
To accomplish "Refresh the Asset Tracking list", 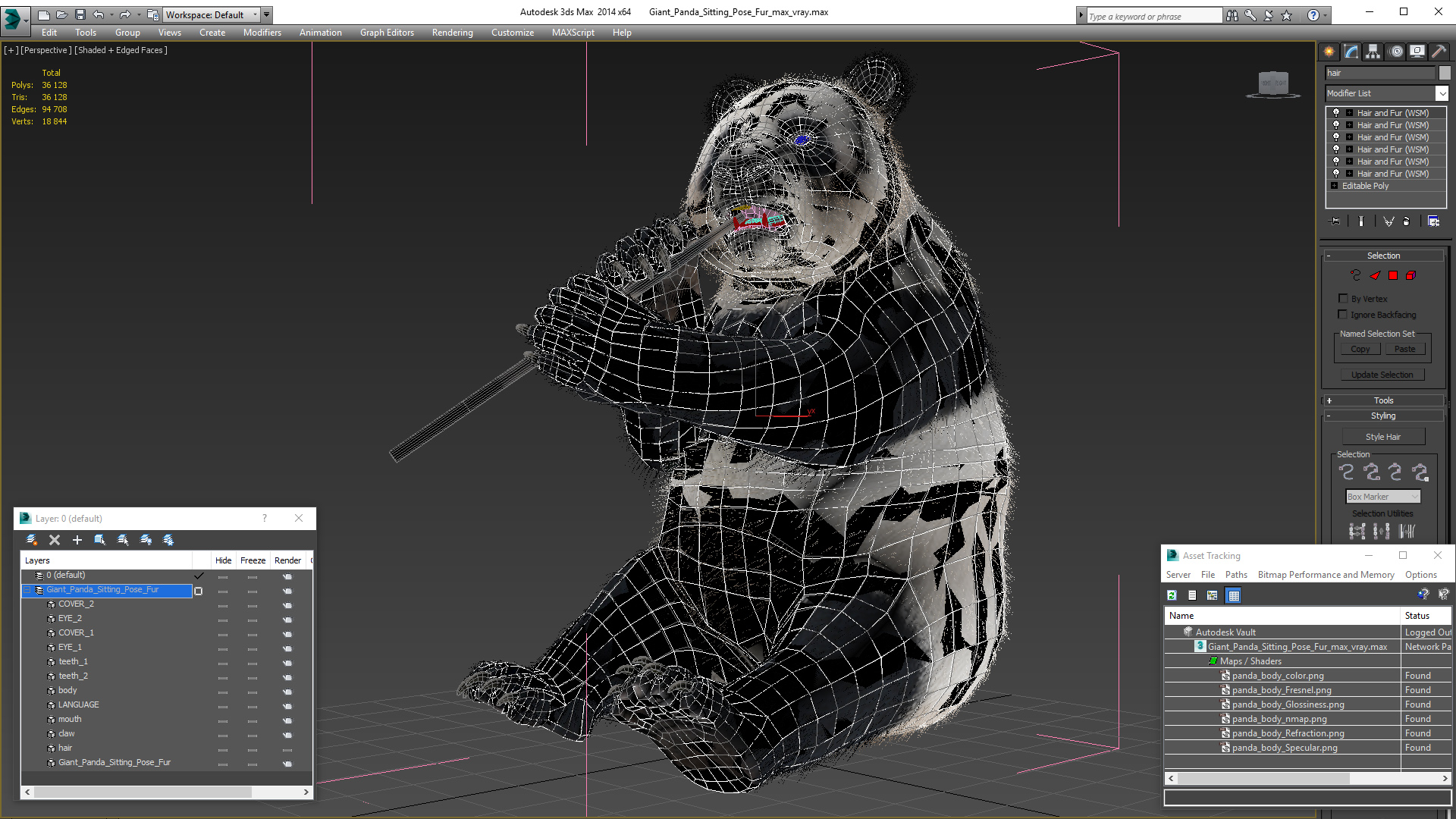I will [1172, 595].
